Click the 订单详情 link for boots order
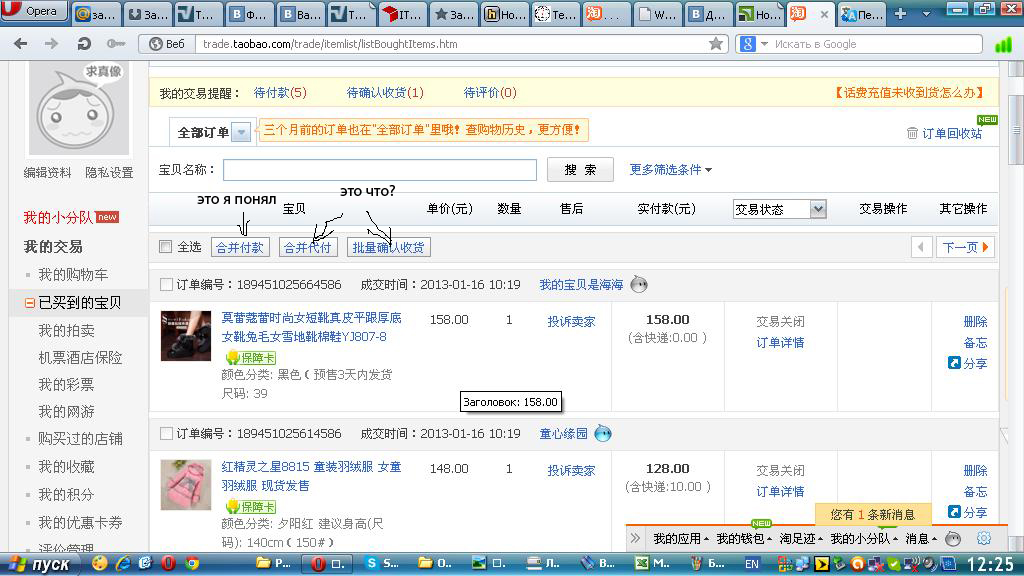Viewport: 1024px width, 576px height. (x=780, y=343)
